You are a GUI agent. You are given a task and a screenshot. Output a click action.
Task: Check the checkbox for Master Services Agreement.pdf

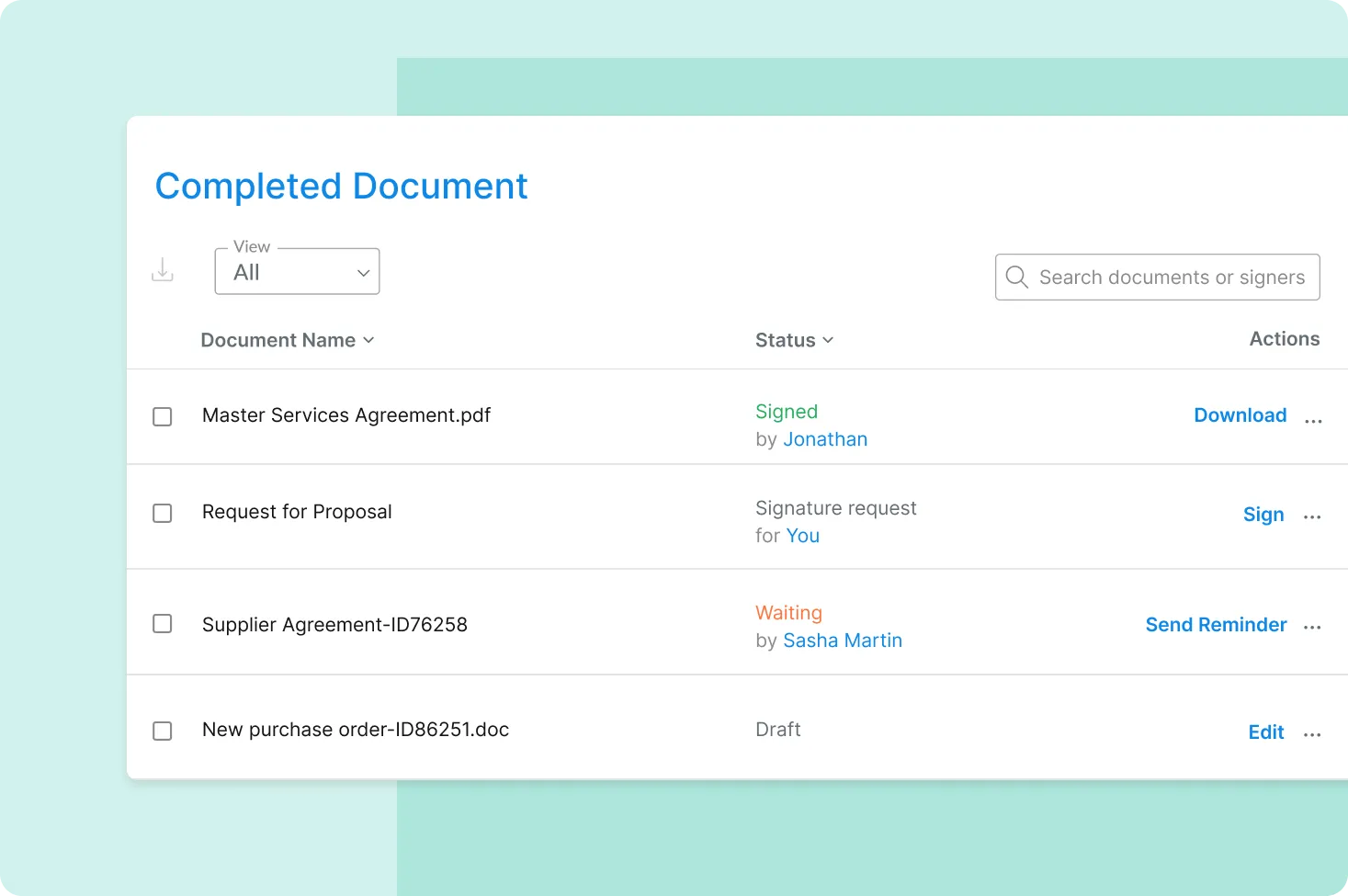click(163, 416)
